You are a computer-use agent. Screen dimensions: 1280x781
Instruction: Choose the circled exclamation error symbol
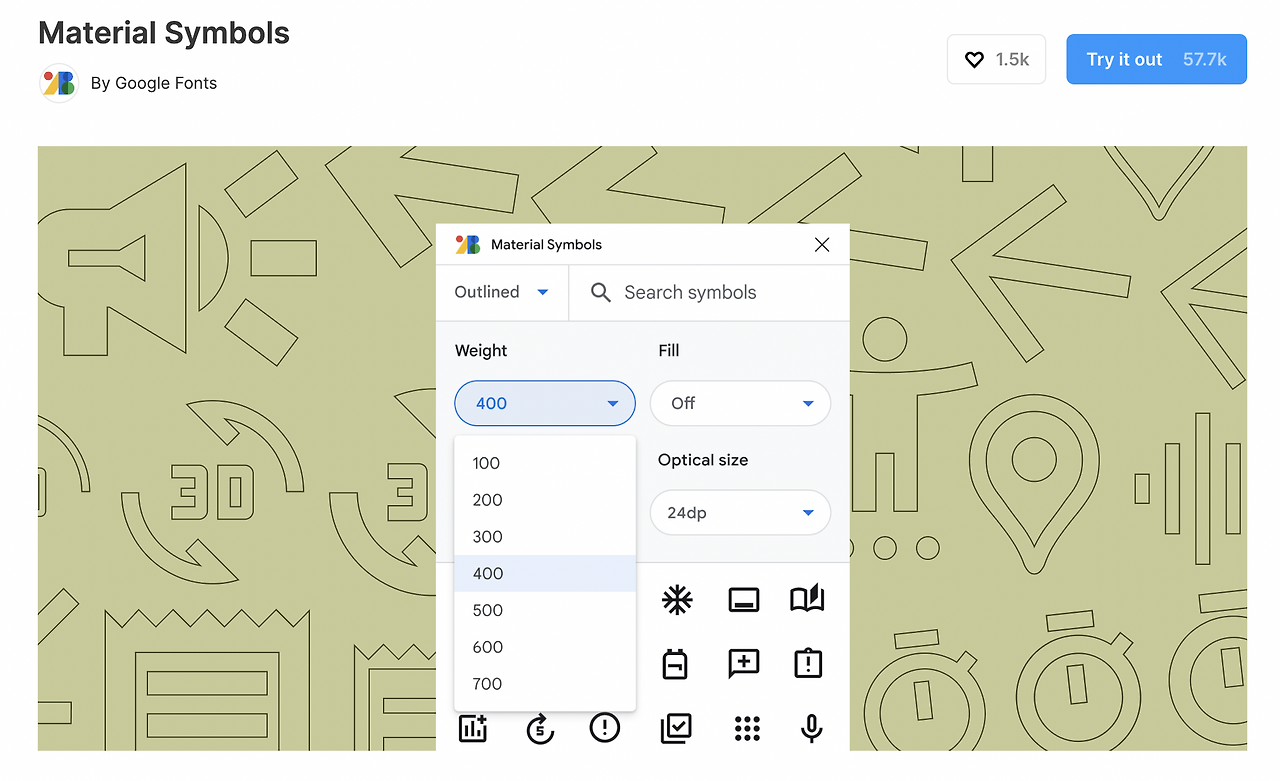[x=605, y=727]
